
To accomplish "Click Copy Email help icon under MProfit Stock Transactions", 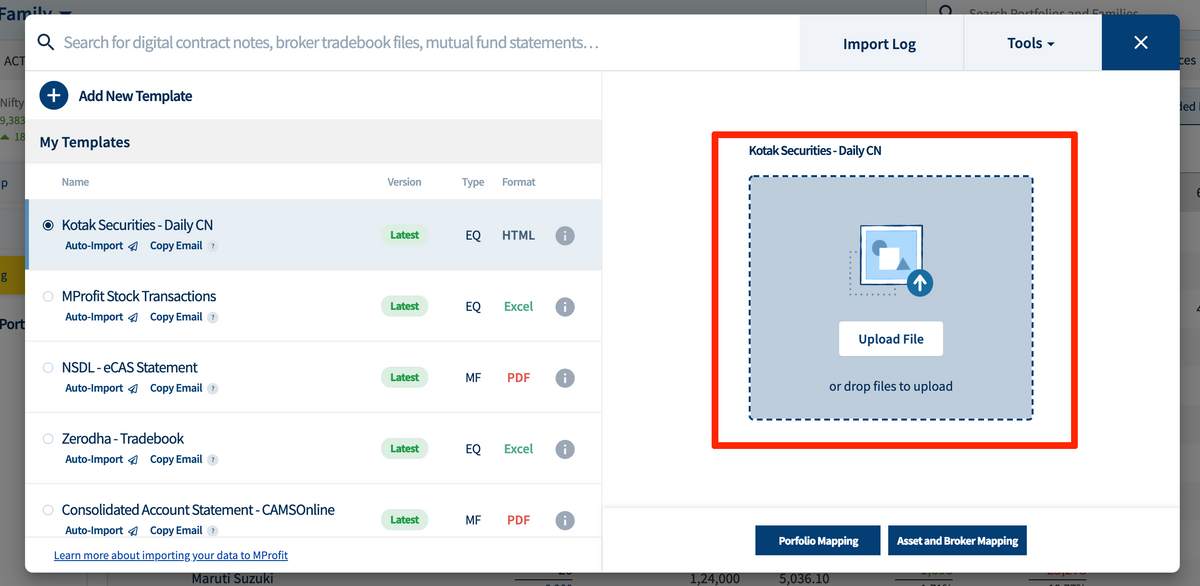I will [212, 317].
